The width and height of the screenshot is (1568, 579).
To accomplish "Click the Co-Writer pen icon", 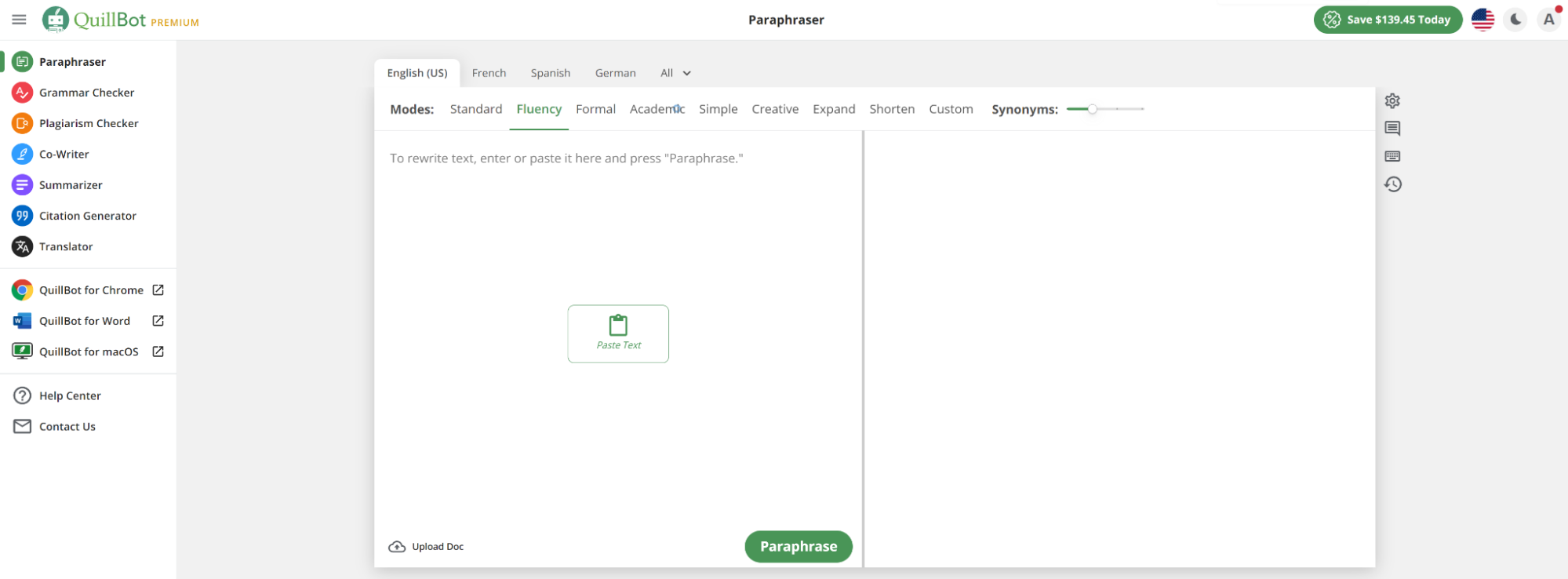I will [x=22, y=154].
